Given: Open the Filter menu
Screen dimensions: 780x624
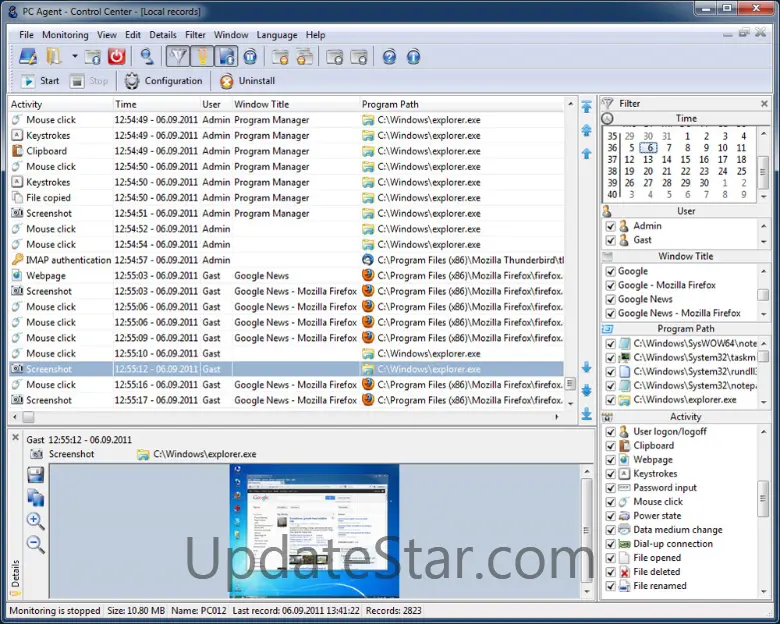Looking at the screenshot, I should (195, 35).
